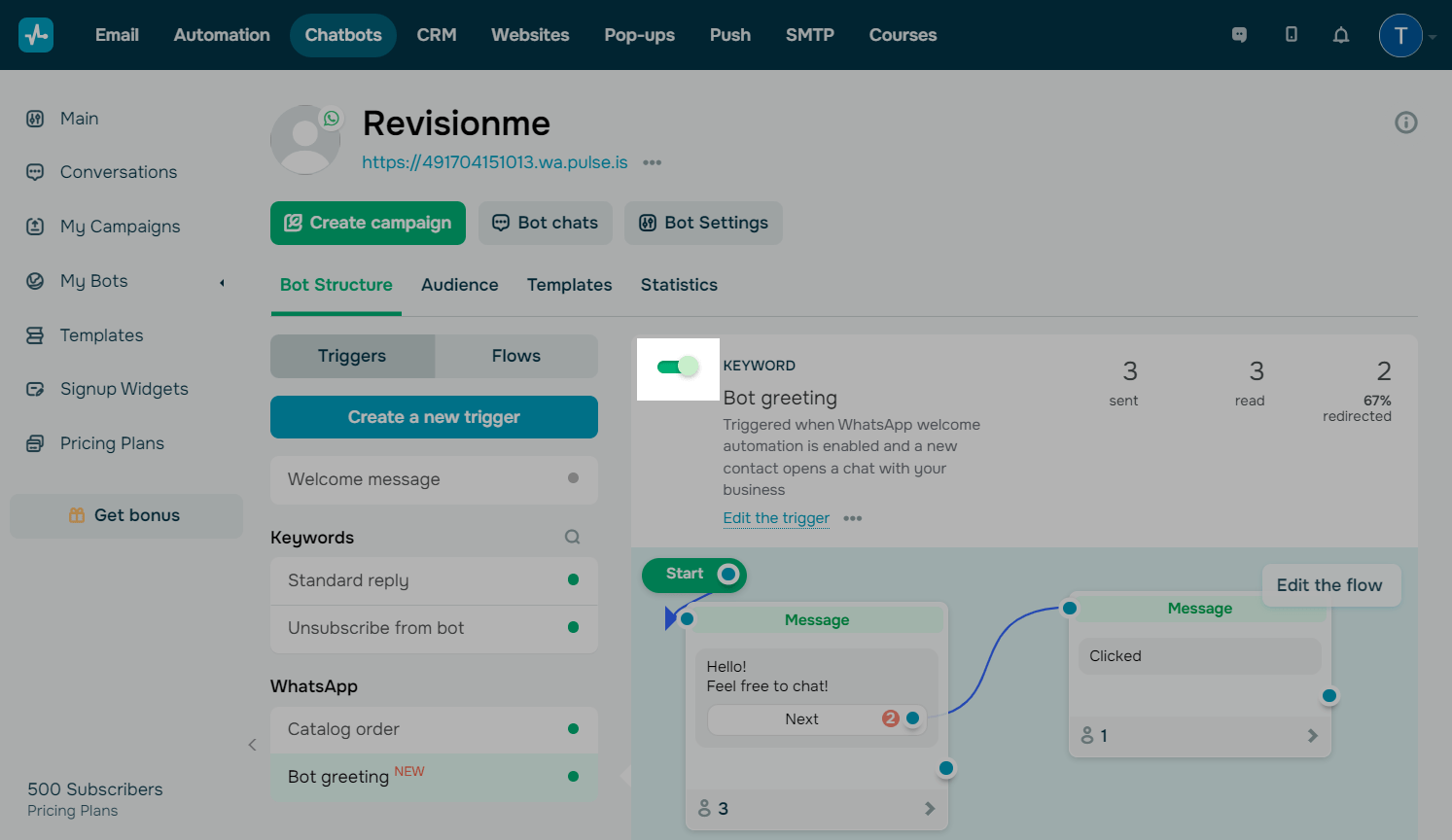Open more options next to Edit the trigger
Viewport: 1452px width, 840px height.
pyautogui.click(x=853, y=518)
